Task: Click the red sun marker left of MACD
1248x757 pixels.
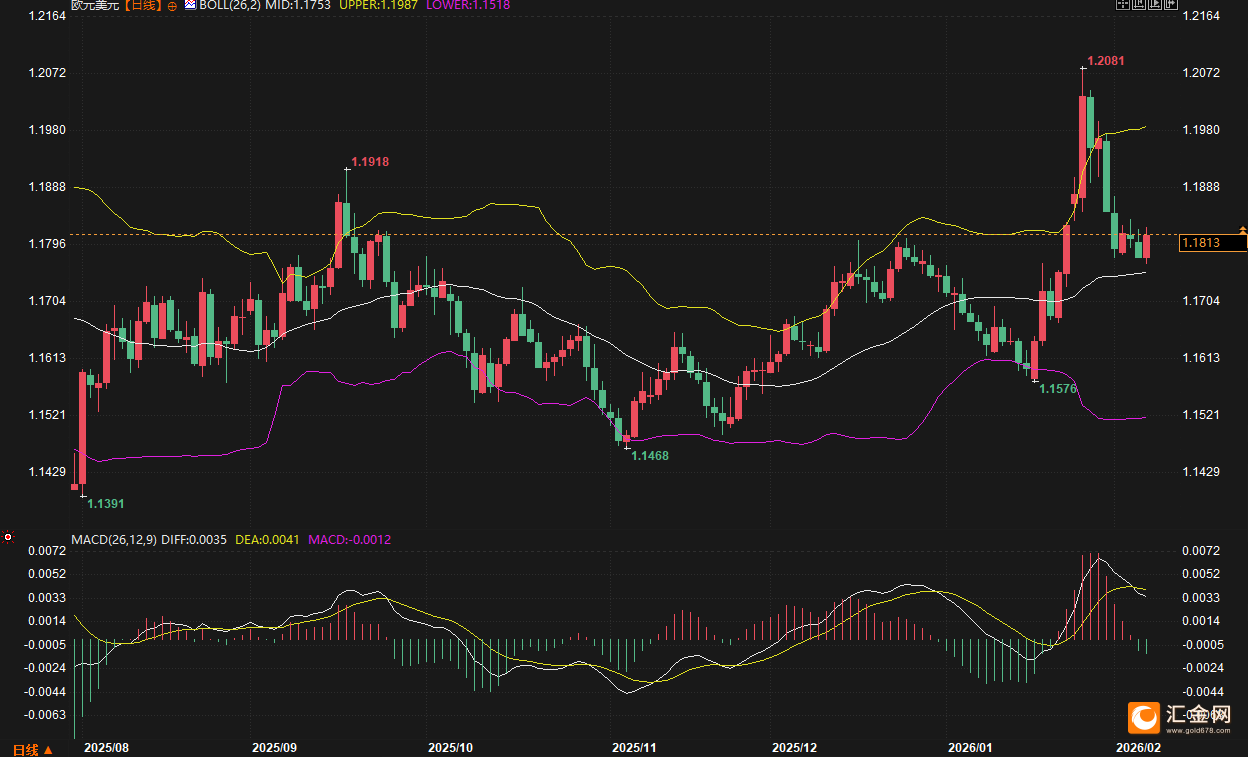Action: (8, 538)
